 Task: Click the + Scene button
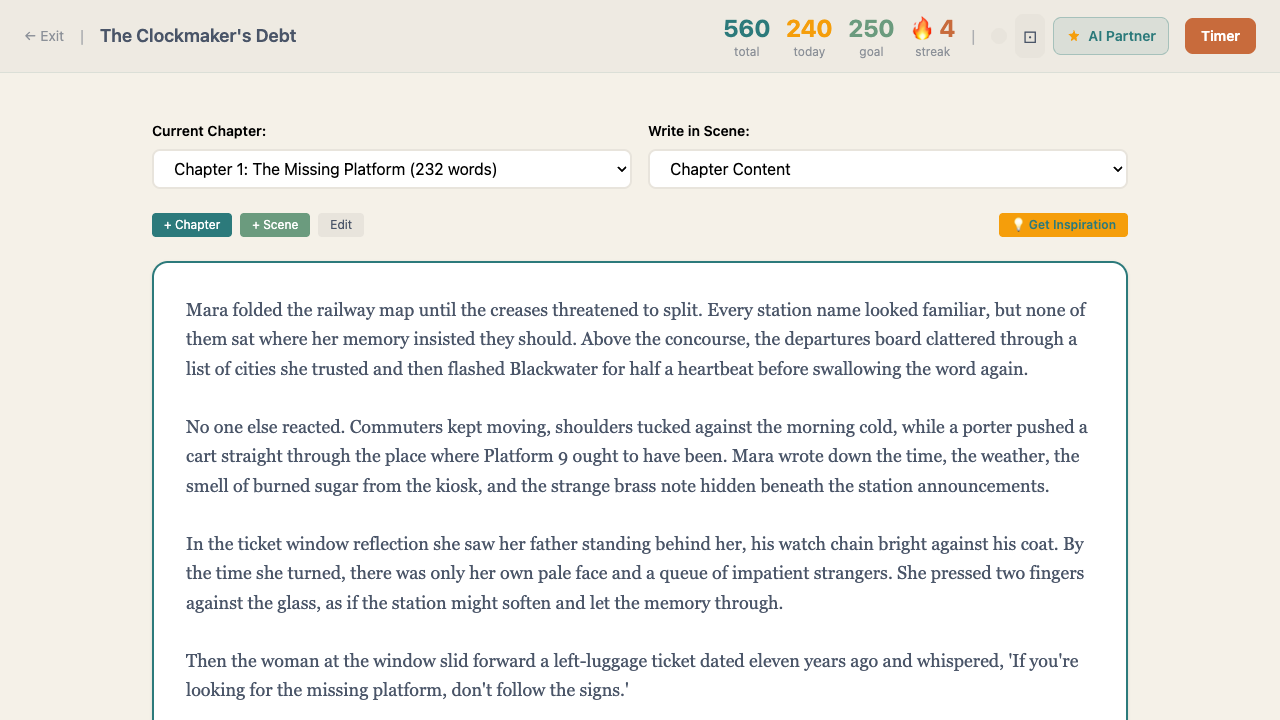274,224
